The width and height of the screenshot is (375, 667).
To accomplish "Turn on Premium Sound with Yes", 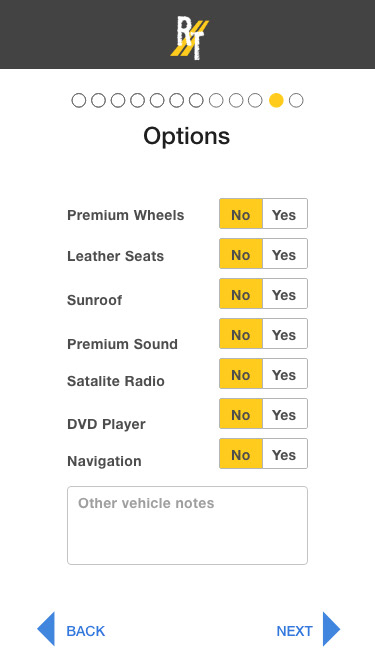I will pyautogui.click(x=285, y=334).
